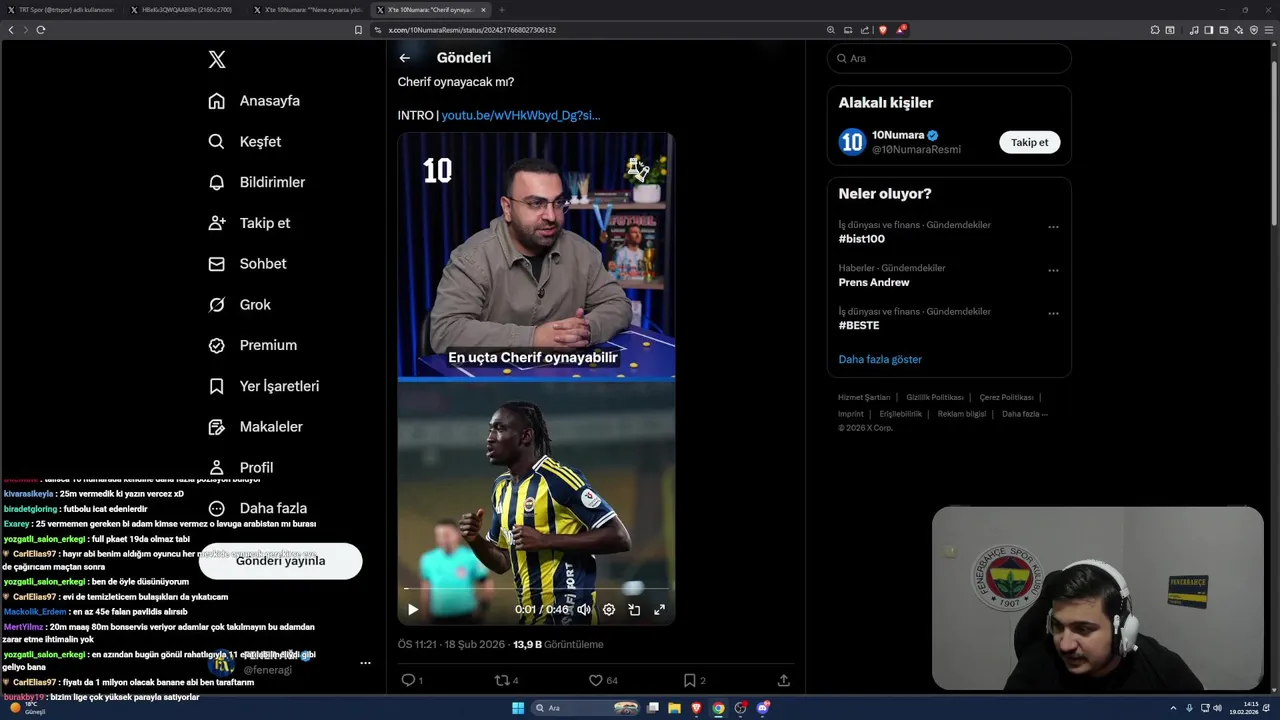Click the browser address bar URL
This screenshot has height=720, width=1280.
[x=471, y=30]
